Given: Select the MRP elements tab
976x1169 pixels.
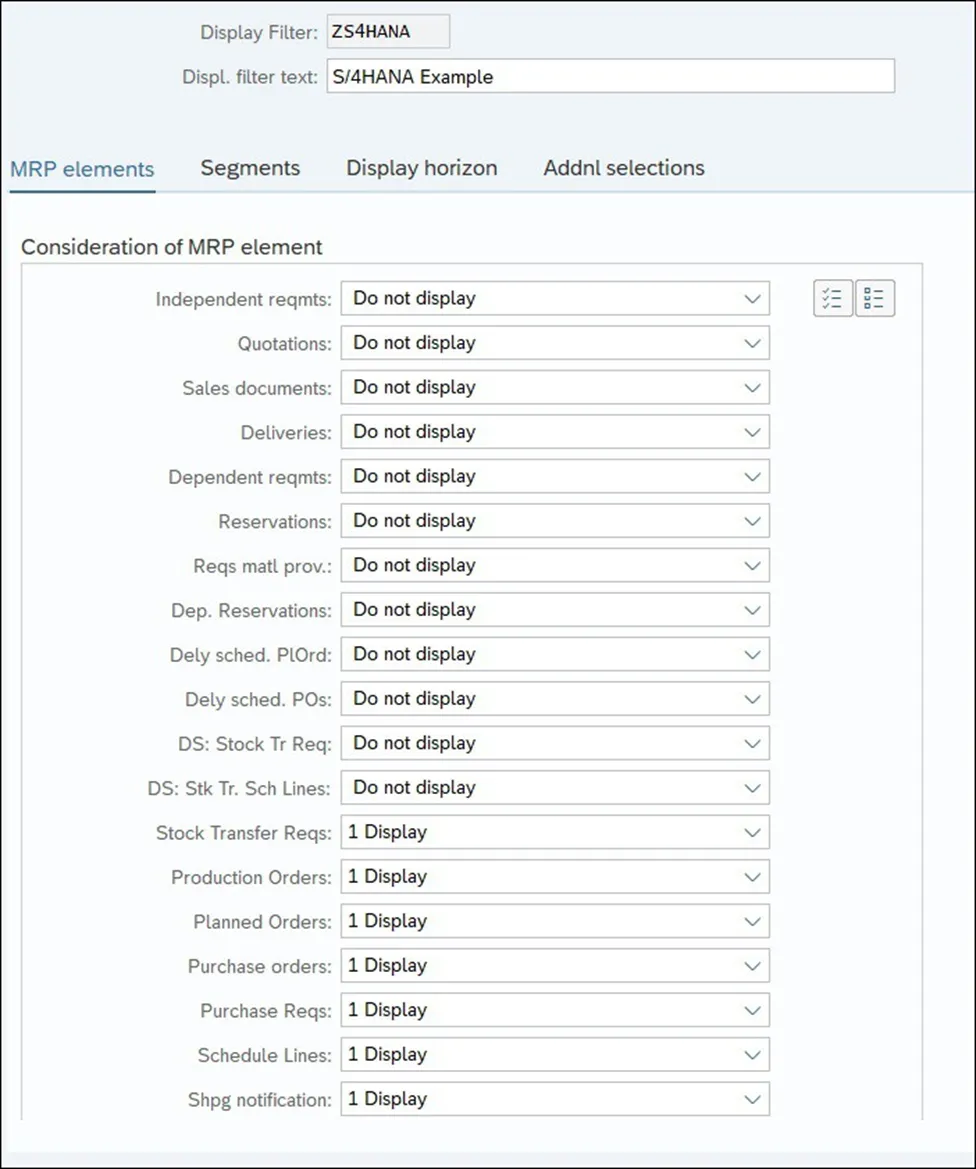Looking at the screenshot, I should point(82,169).
